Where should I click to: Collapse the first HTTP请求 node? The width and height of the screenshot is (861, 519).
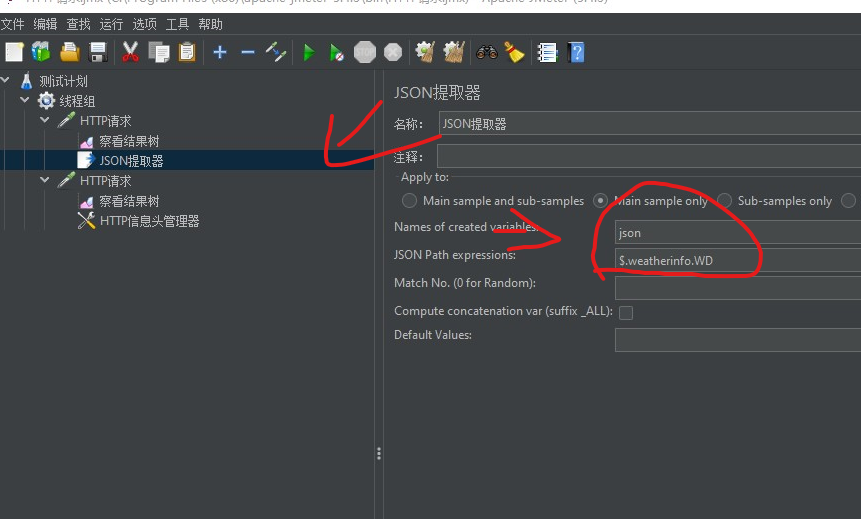(45, 120)
